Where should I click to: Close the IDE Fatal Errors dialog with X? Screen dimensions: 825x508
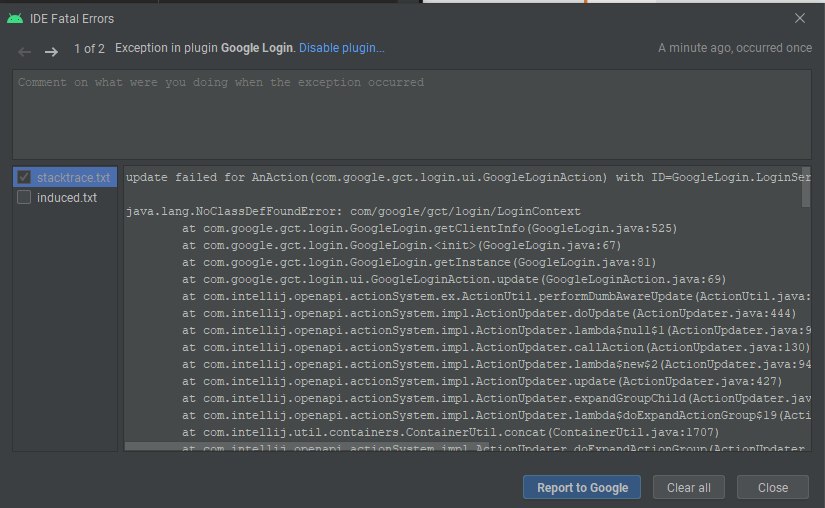[800, 18]
